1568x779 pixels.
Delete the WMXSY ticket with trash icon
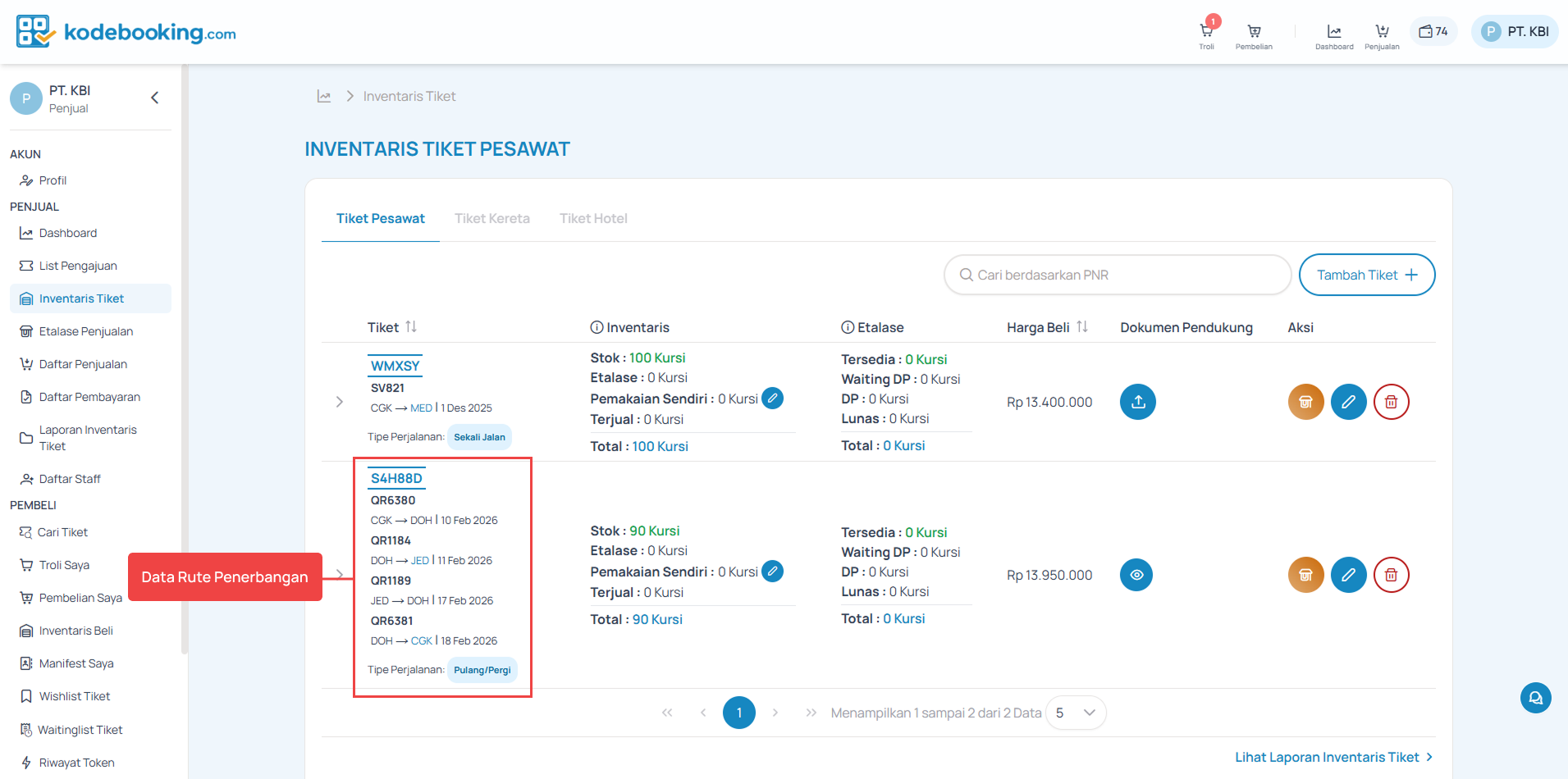(1391, 402)
